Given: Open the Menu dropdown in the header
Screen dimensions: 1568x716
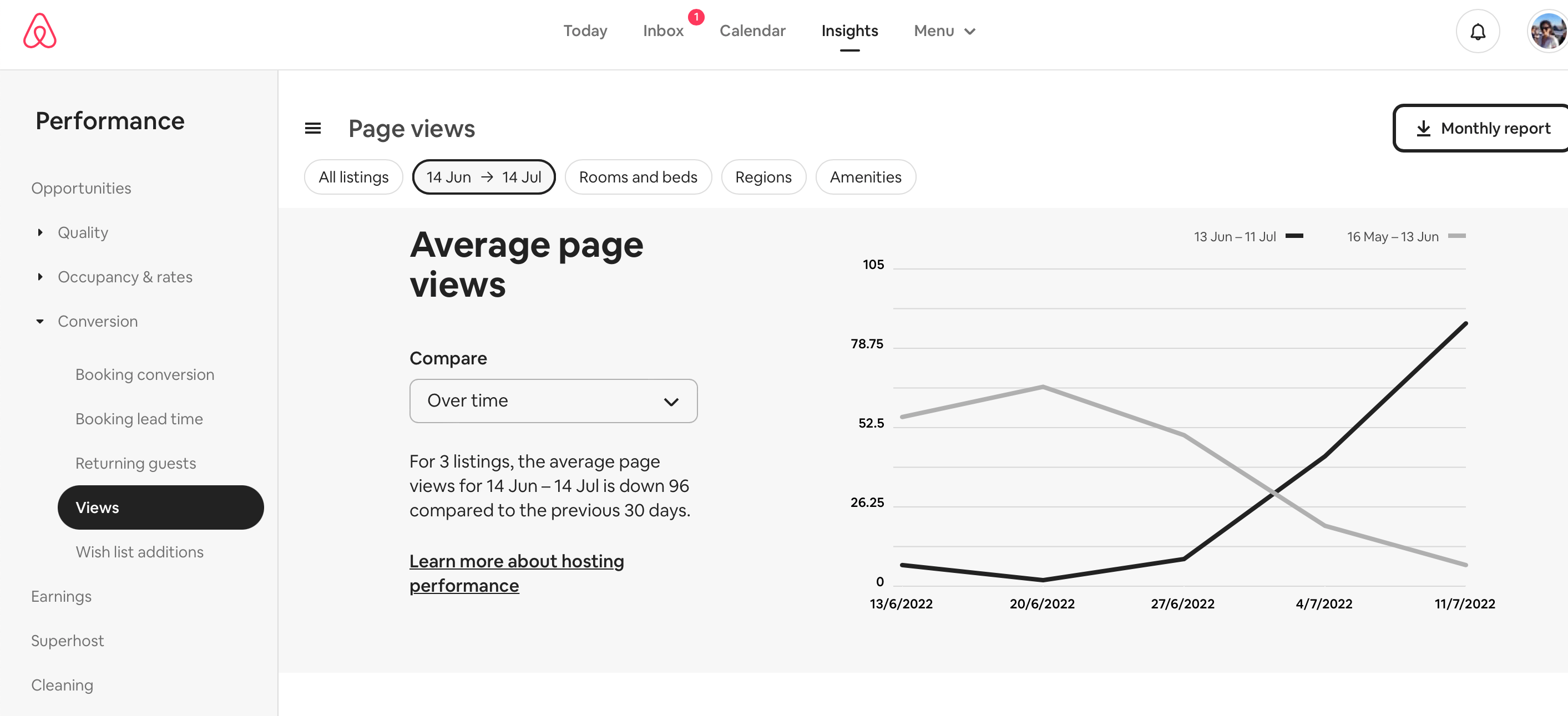Looking at the screenshot, I should (x=944, y=31).
